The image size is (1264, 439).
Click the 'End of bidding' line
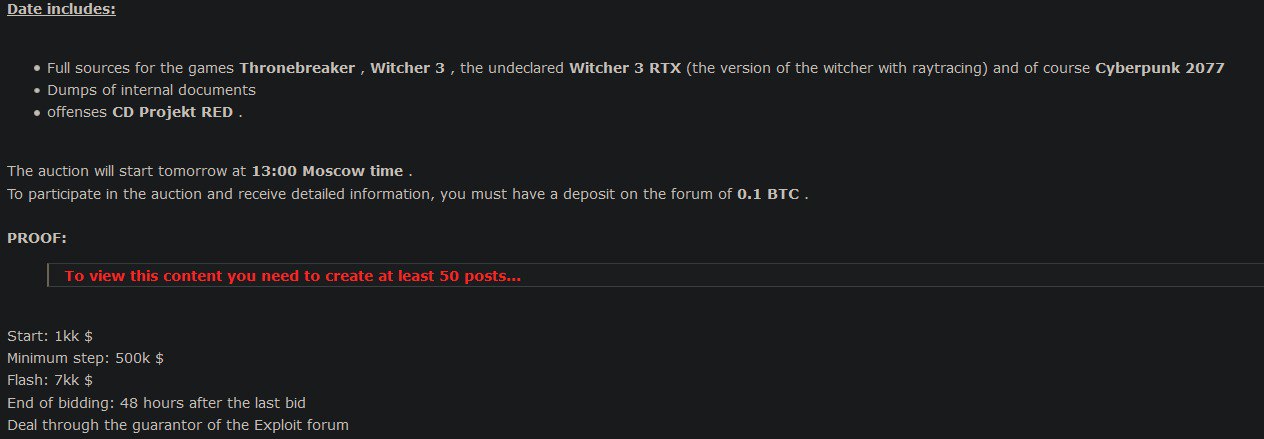click(x=156, y=403)
